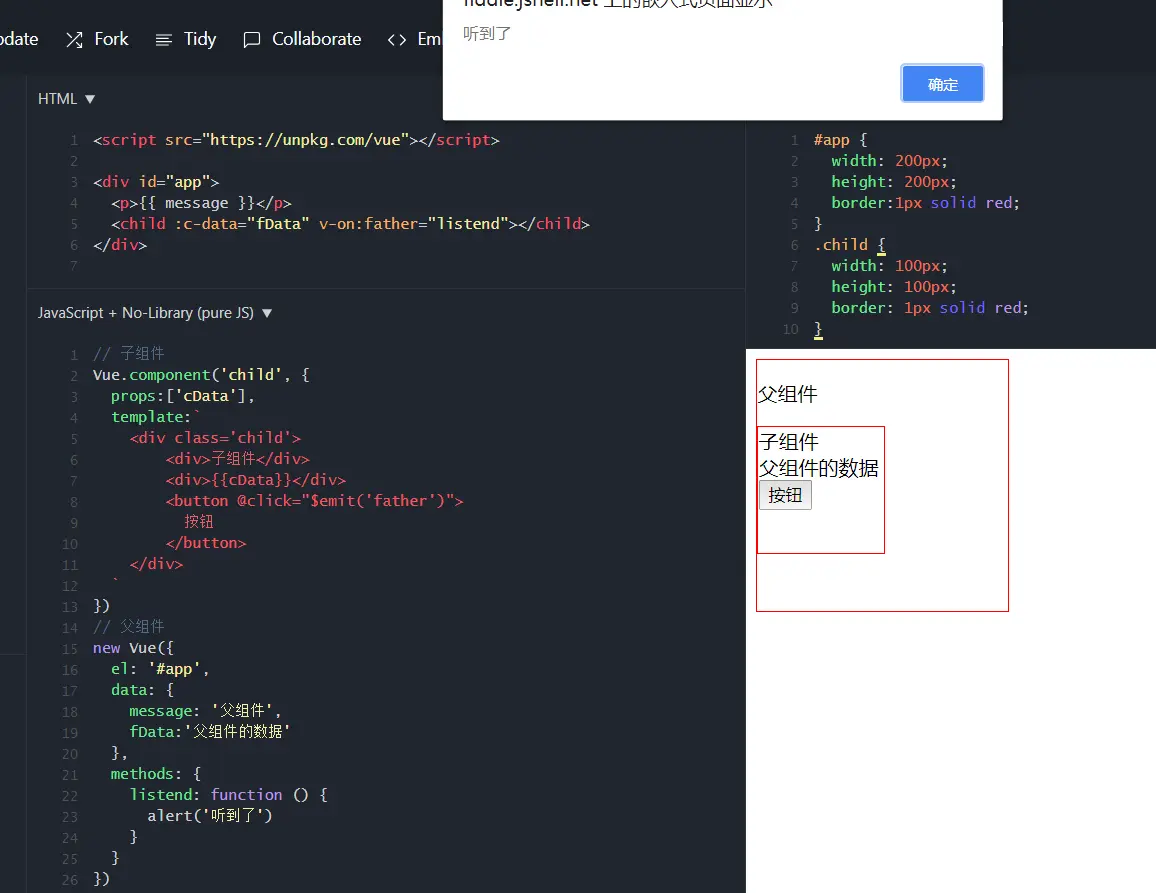Click the 听到了 message in the alert dialog
Viewport: 1156px width, 893px height.
point(487,34)
